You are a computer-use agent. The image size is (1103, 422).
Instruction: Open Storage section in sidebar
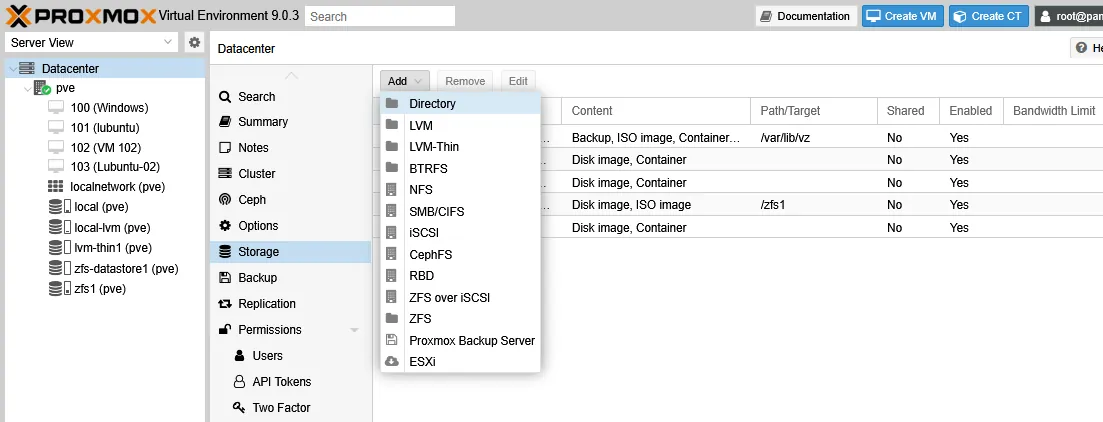291,252
